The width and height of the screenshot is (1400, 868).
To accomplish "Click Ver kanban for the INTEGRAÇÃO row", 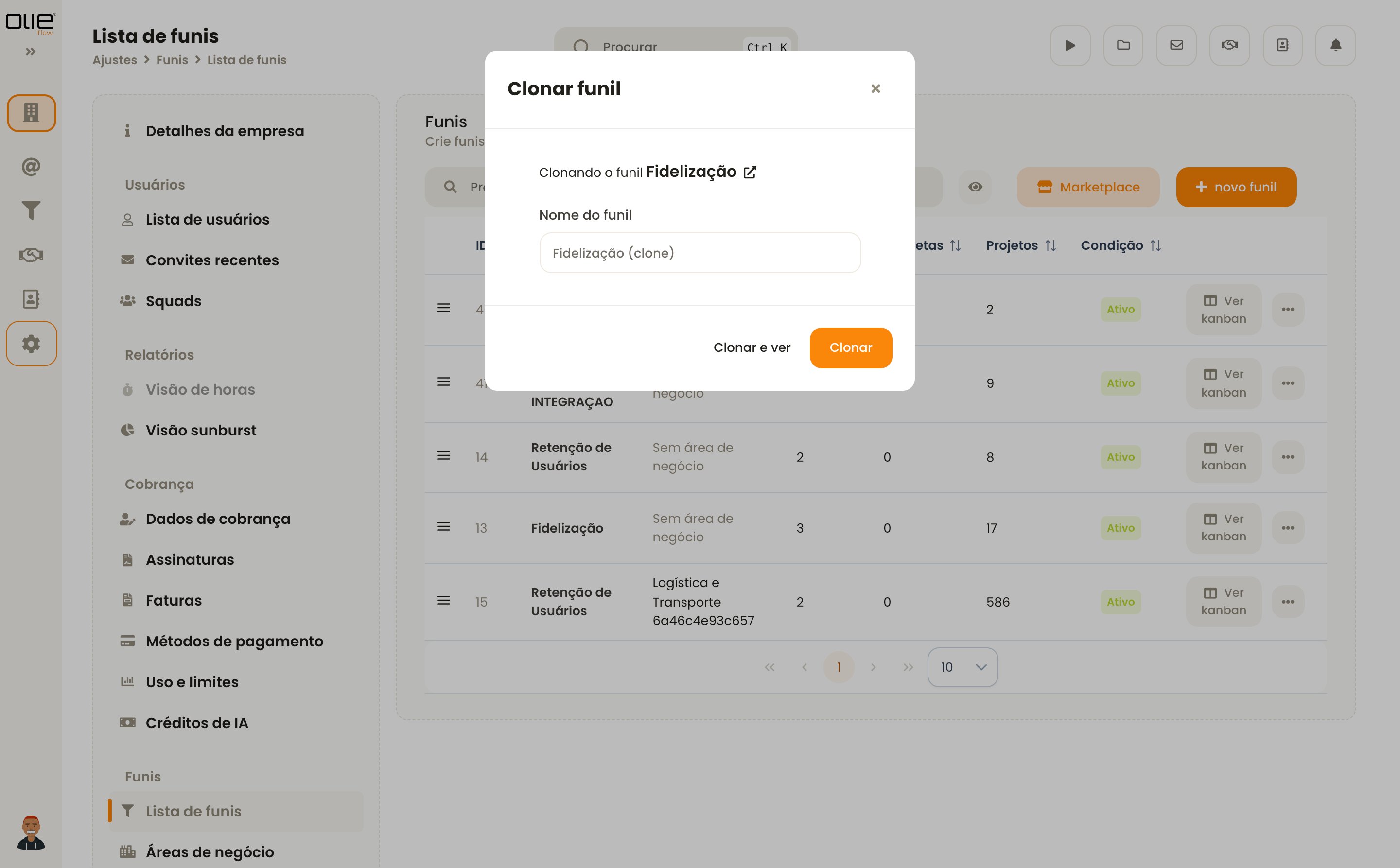I will pos(1224,383).
